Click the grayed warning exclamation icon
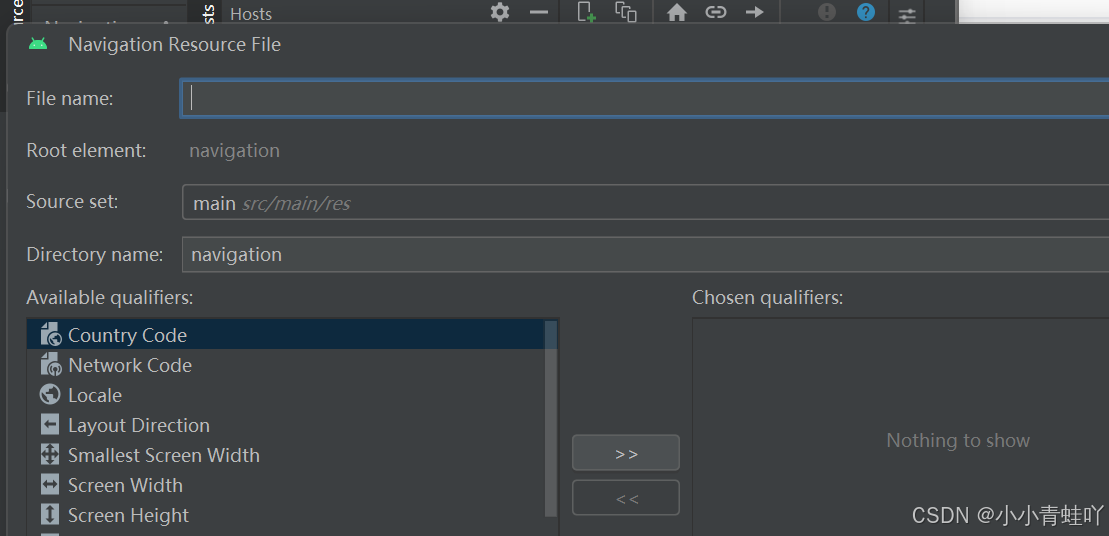Image resolution: width=1109 pixels, height=536 pixels. [x=827, y=12]
